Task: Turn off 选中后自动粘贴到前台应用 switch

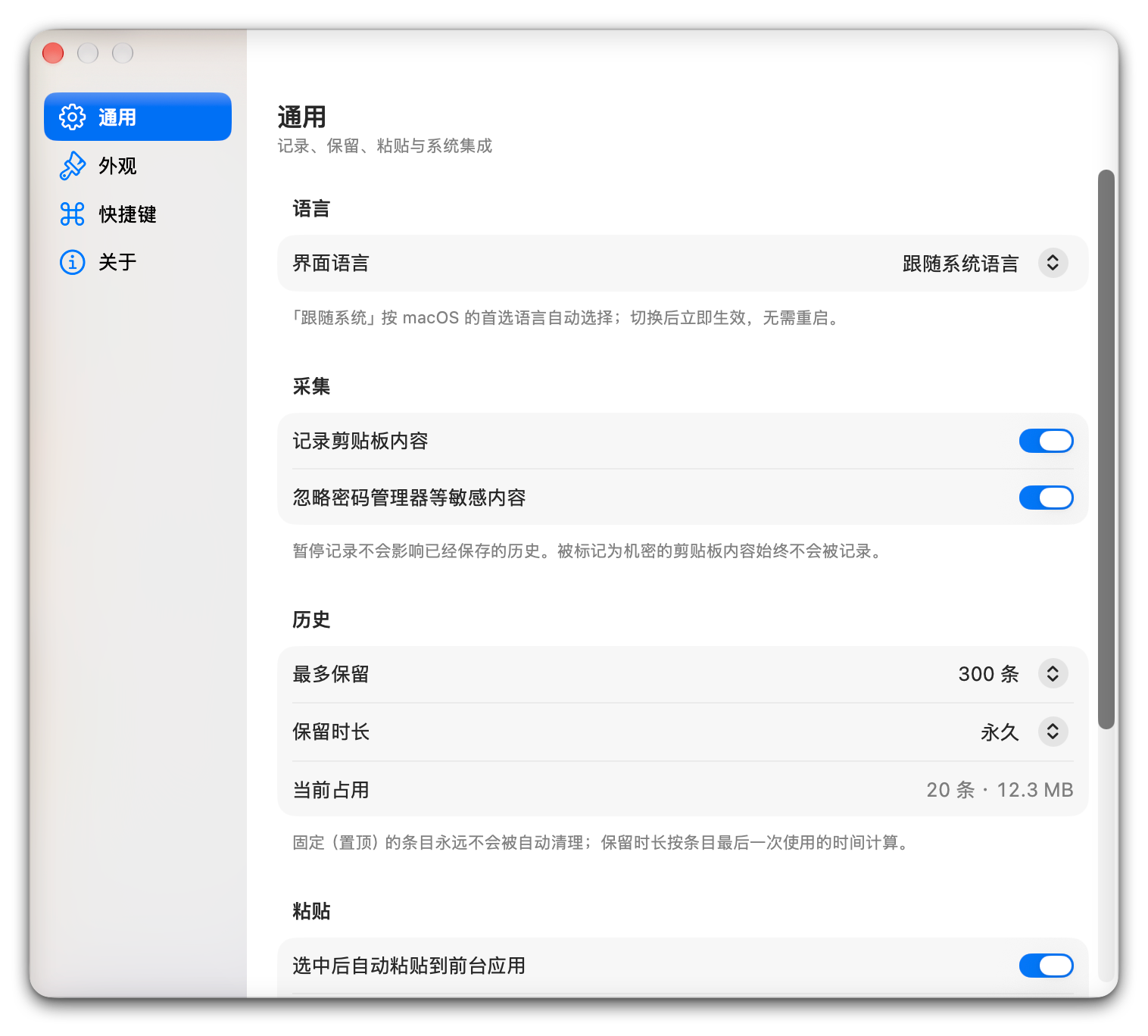Action: [1046, 966]
